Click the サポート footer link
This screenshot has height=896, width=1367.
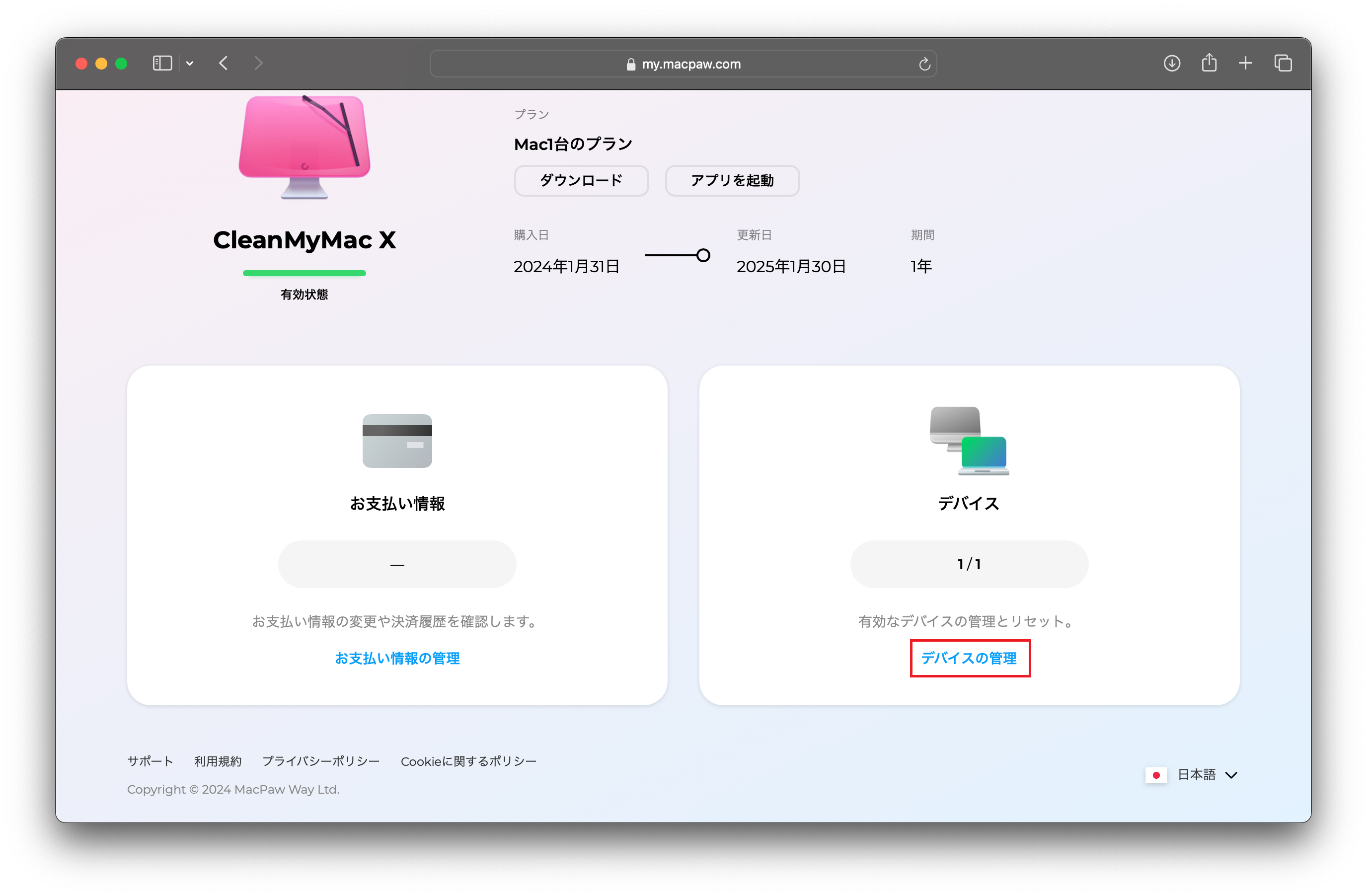pyautogui.click(x=150, y=761)
